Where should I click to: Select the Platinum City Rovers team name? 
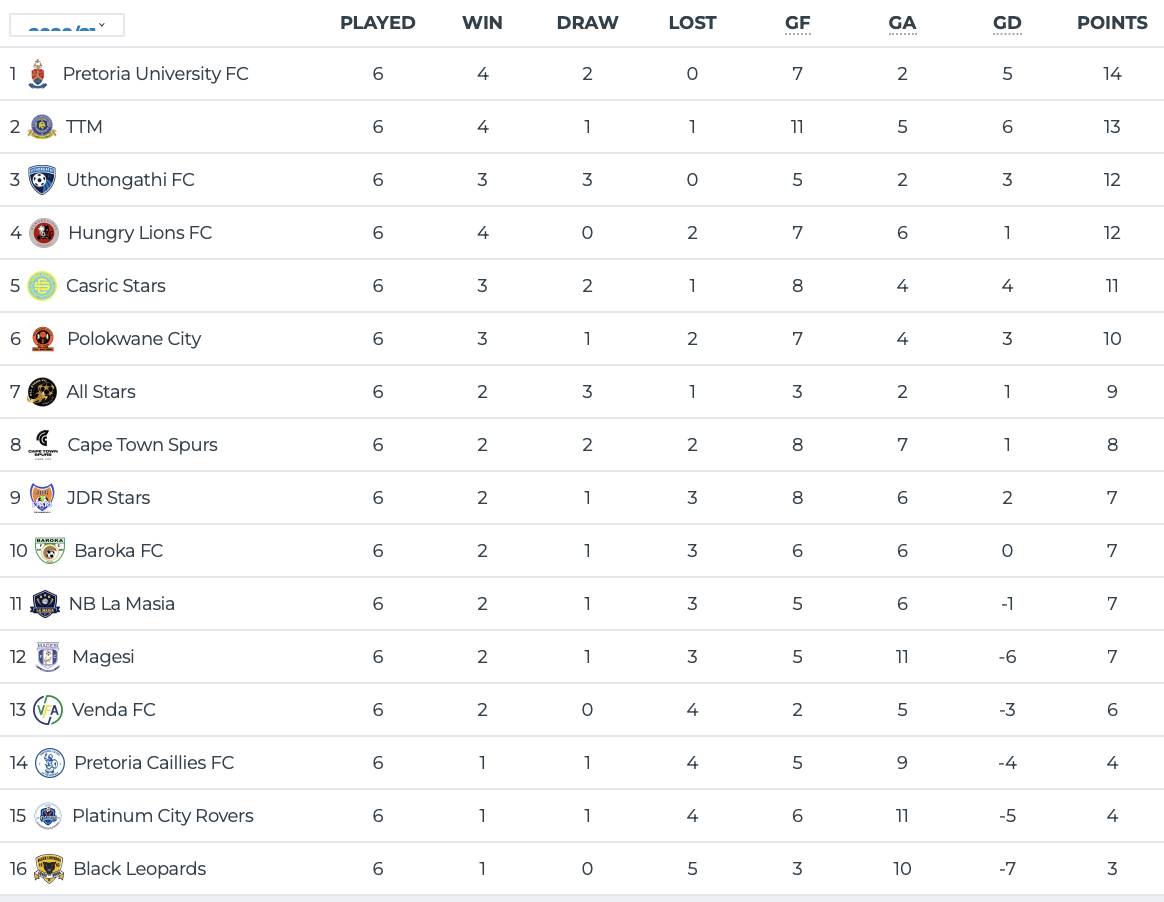pos(162,816)
